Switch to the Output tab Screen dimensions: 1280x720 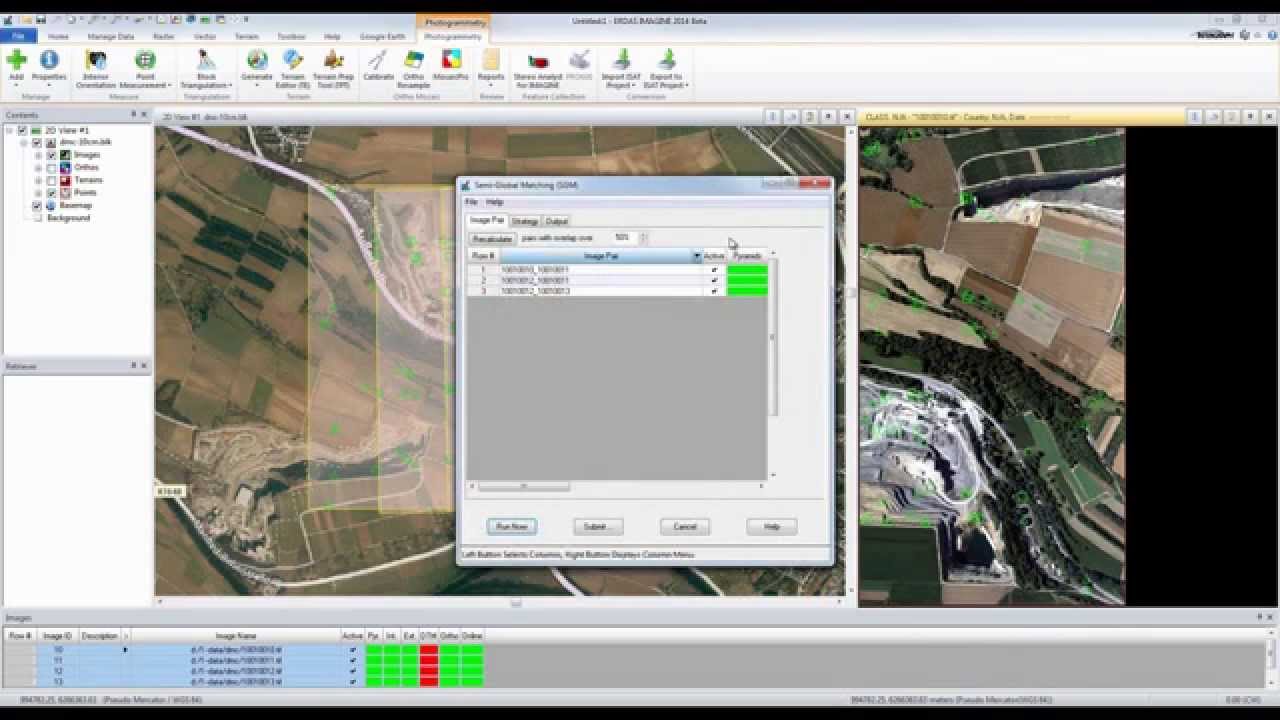(557, 221)
